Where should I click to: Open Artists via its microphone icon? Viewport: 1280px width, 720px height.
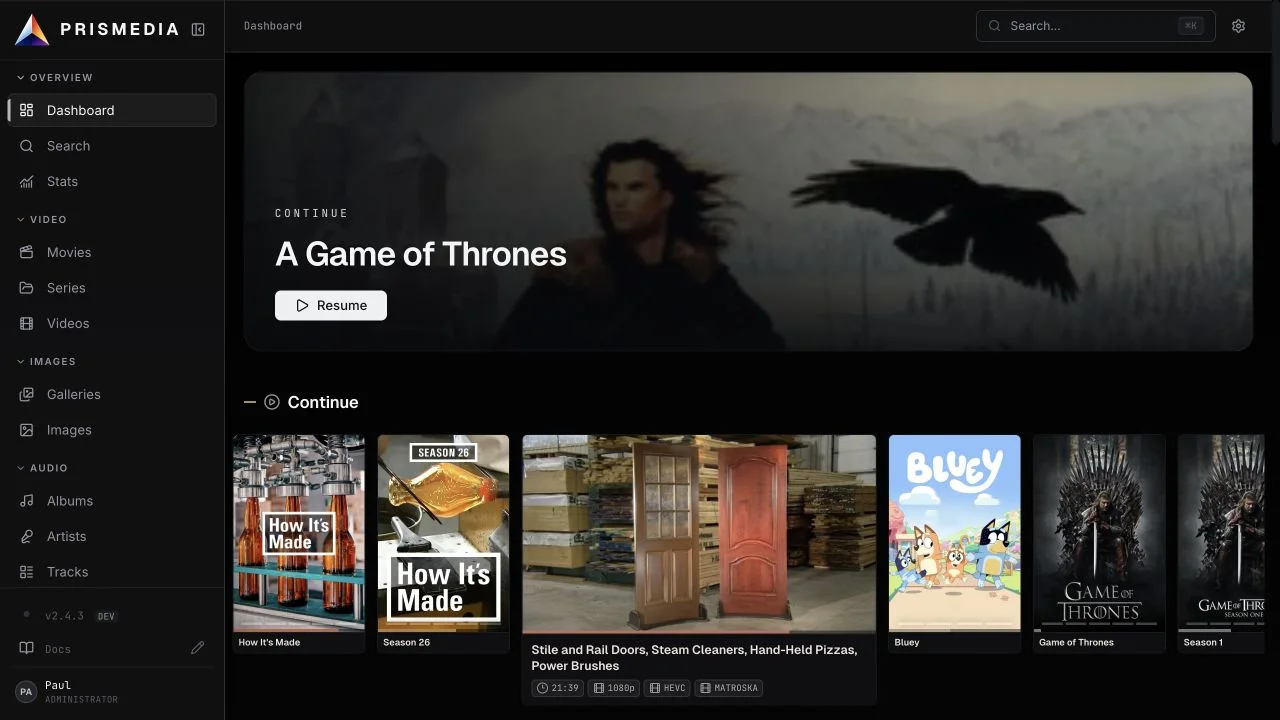pyautogui.click(x=27, y=537)
